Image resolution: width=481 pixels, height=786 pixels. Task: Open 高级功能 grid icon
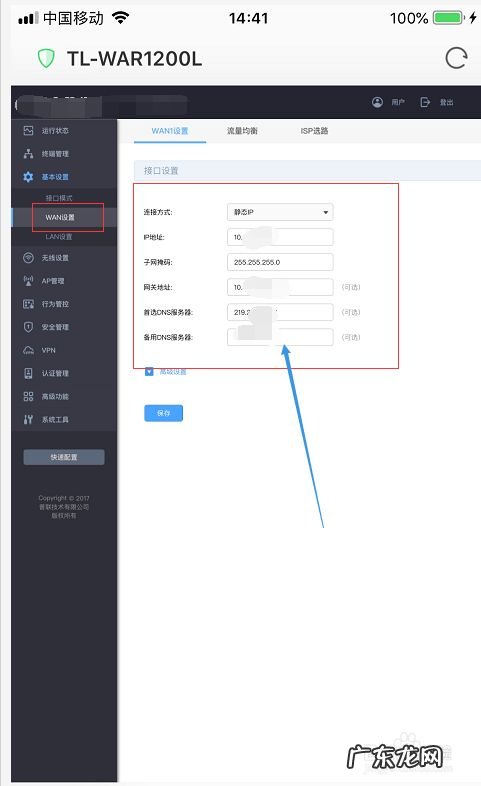pos(29,396)
